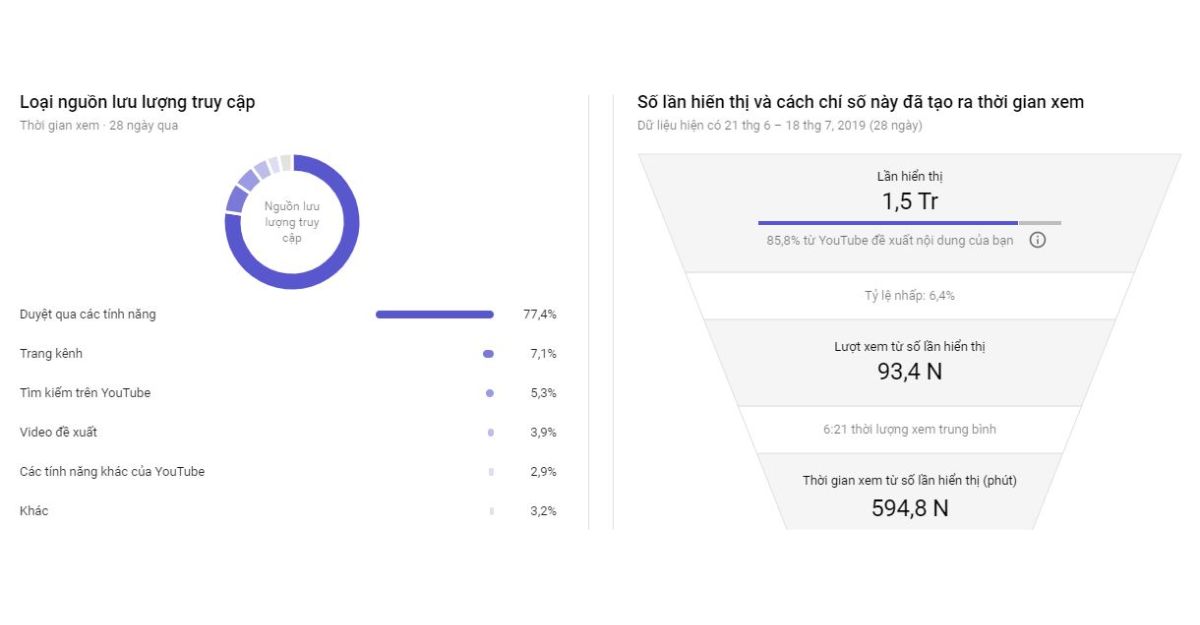Click 'Thời gian xem từ số lần hiển thị (phút)'
The width and height of the screenshot is (1200, 625).
tap(910, 481)
